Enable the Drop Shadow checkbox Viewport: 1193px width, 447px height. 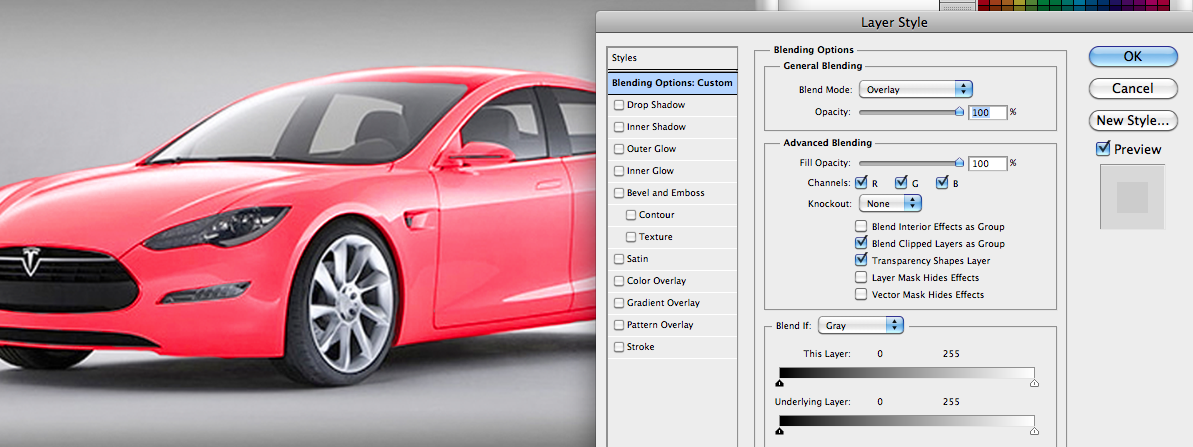click(x=619, y=105)
